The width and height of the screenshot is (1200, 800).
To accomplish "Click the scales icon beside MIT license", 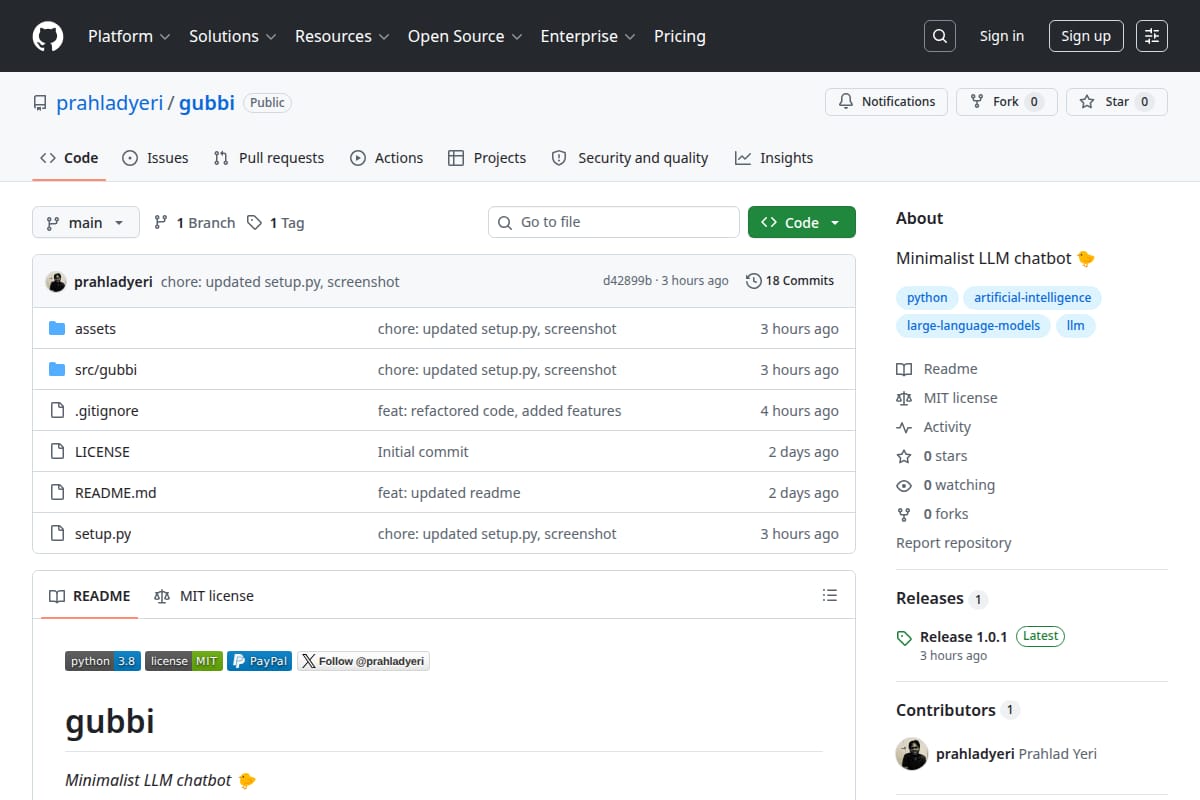I will point(904,398).
